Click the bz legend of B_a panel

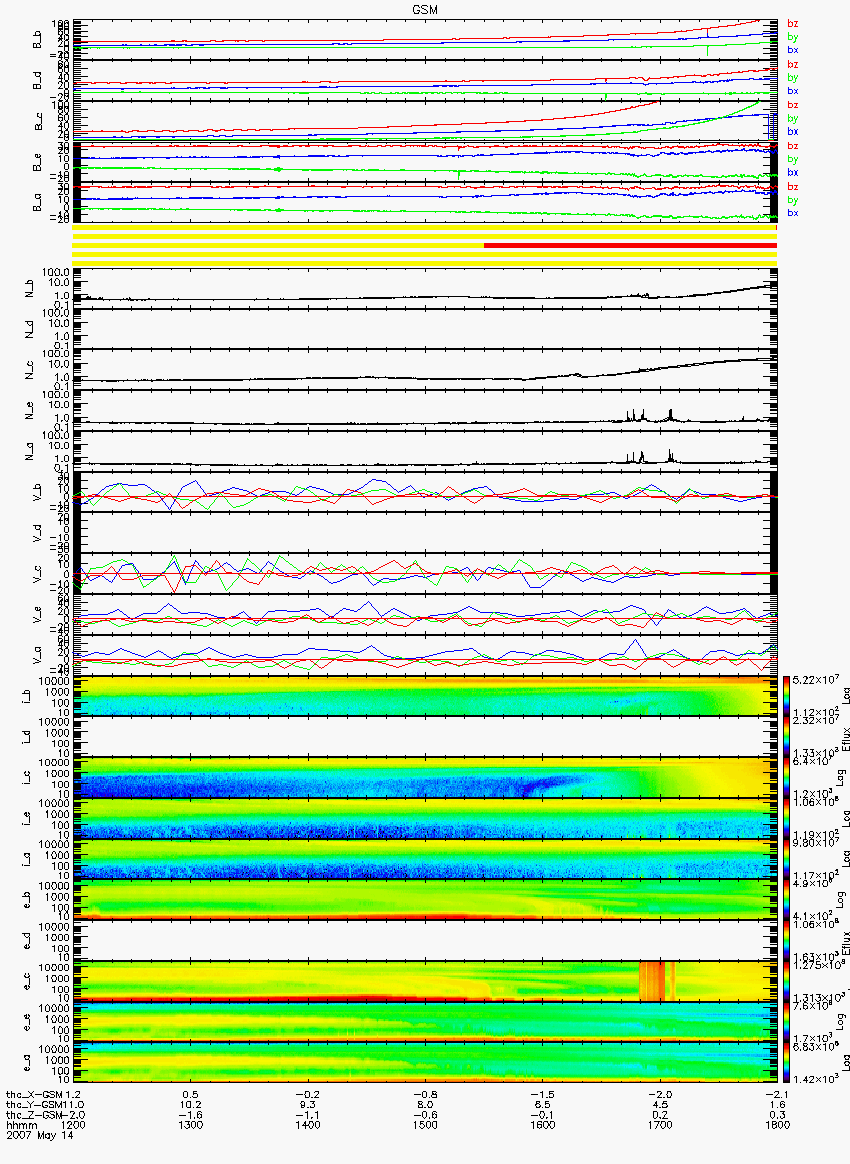click(x=793, y=186)
